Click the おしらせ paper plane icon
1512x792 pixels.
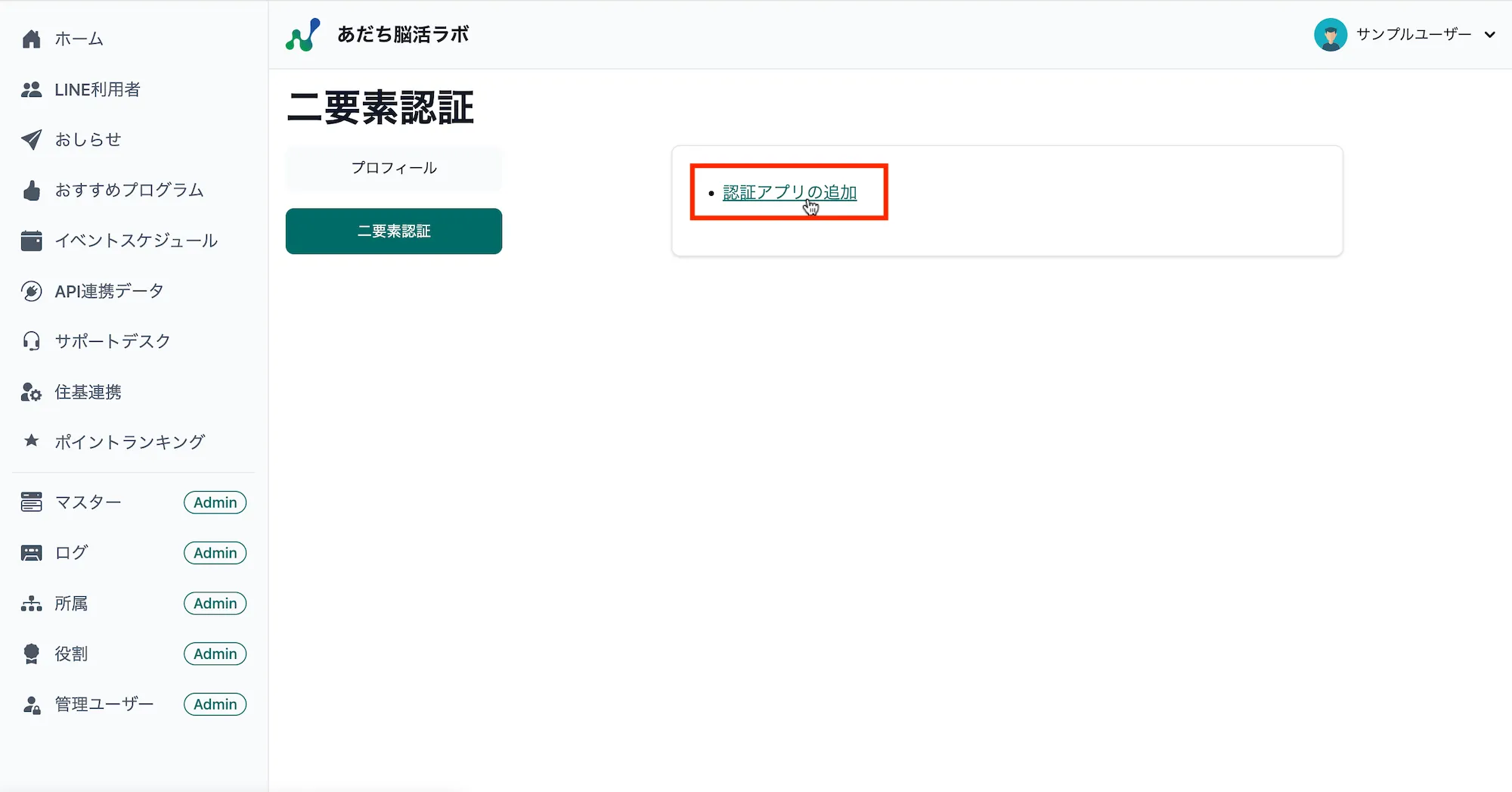(31, 139)
